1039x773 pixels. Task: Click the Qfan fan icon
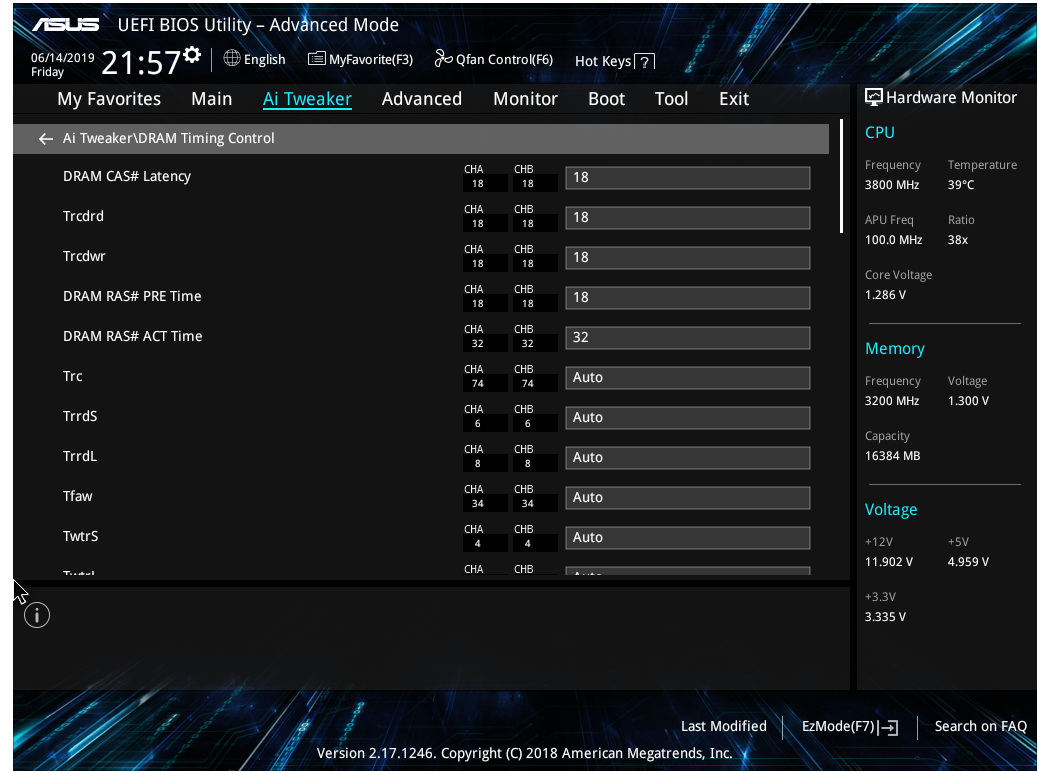[443, 58]
